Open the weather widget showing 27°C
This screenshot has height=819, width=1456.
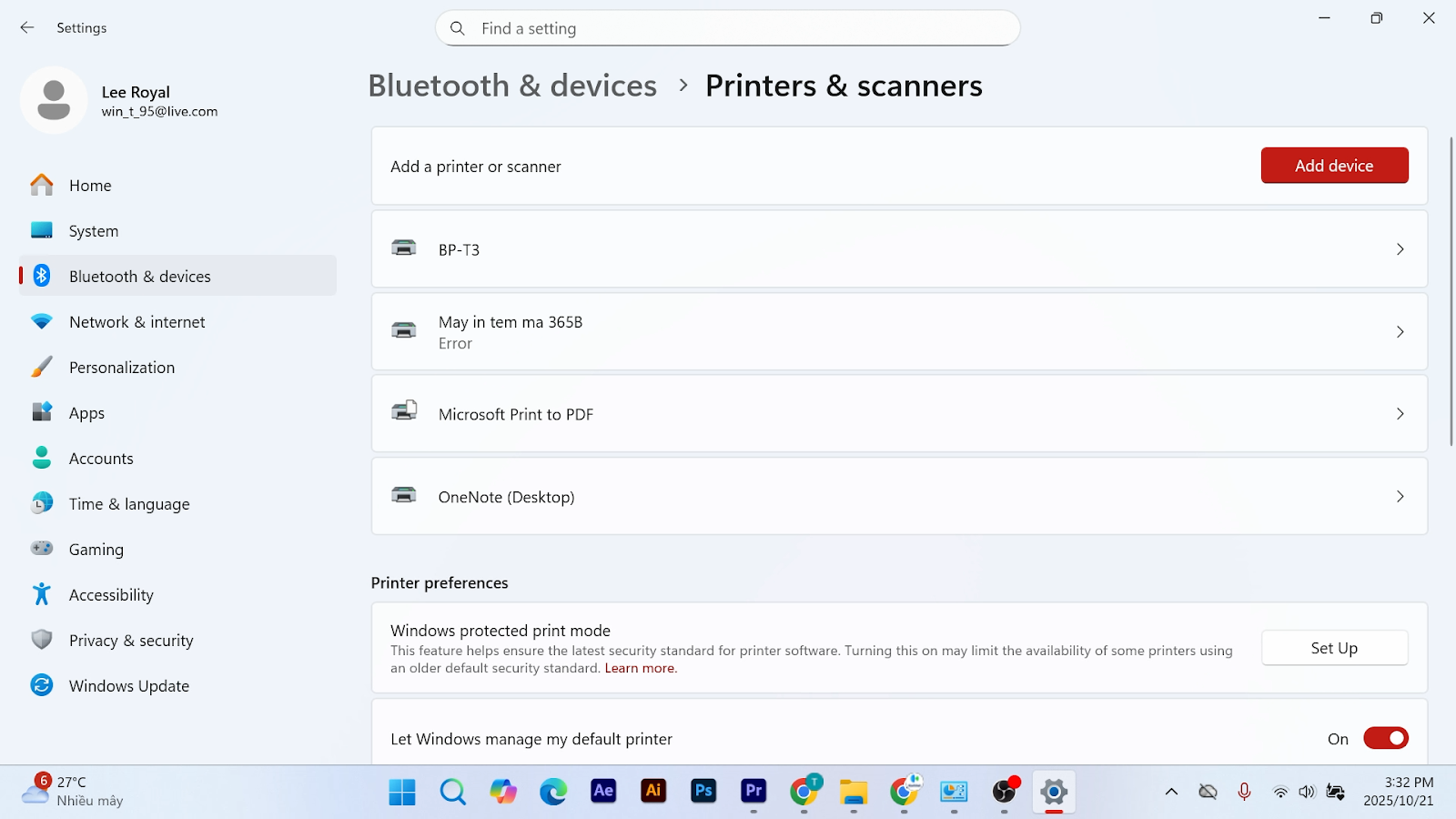coord(73,792)
